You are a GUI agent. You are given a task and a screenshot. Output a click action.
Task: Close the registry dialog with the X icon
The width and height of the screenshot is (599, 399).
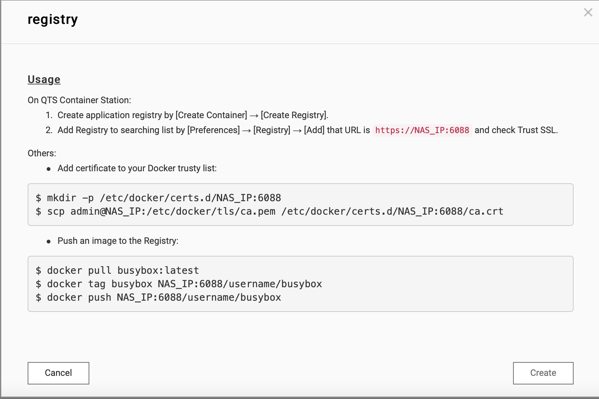point(588,13)
